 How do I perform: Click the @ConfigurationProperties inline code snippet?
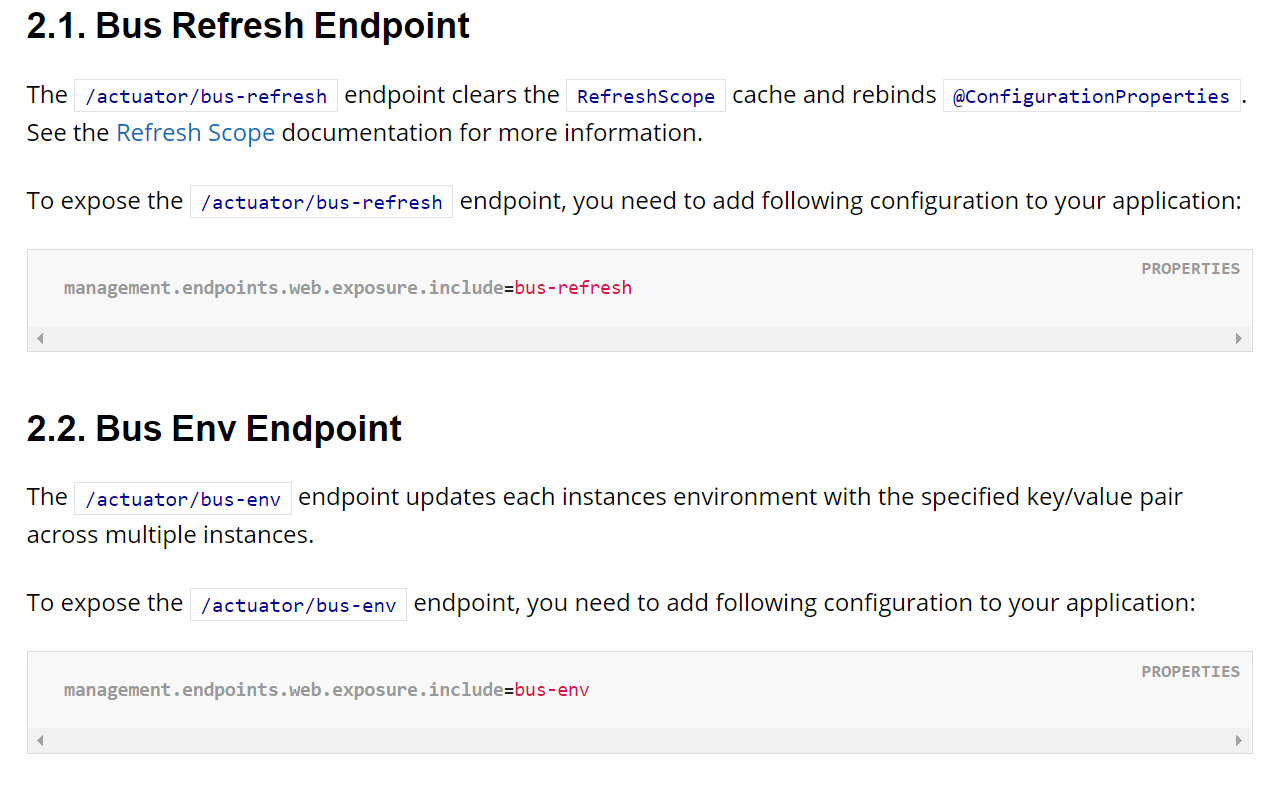[1091, 97]
